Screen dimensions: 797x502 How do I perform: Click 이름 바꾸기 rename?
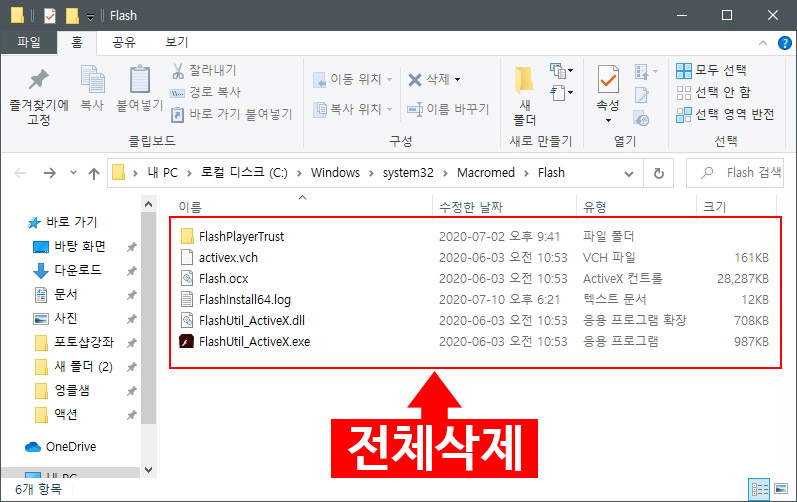tap(448, 109)
